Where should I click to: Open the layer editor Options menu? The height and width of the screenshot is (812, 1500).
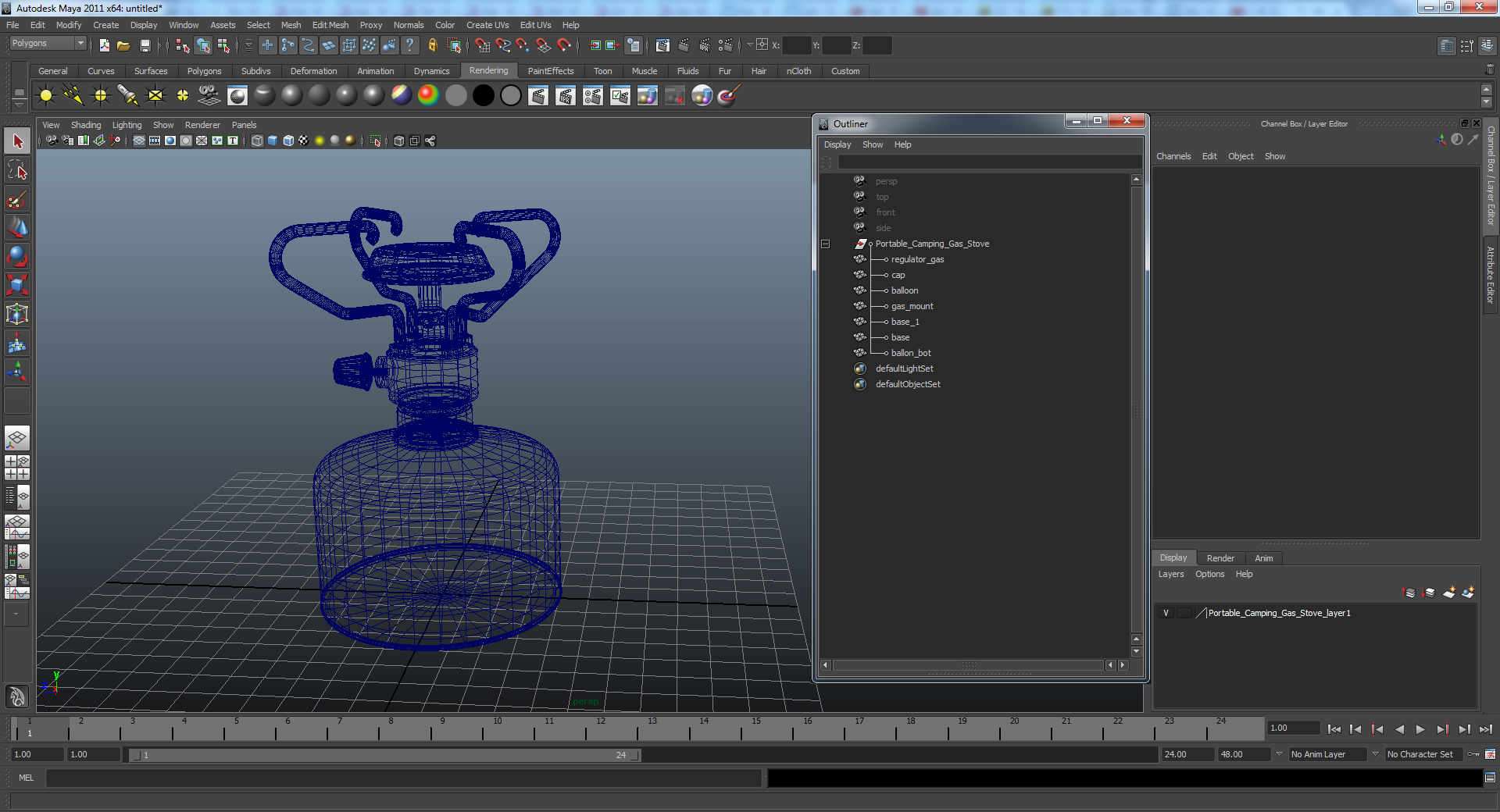(1209, 575)
